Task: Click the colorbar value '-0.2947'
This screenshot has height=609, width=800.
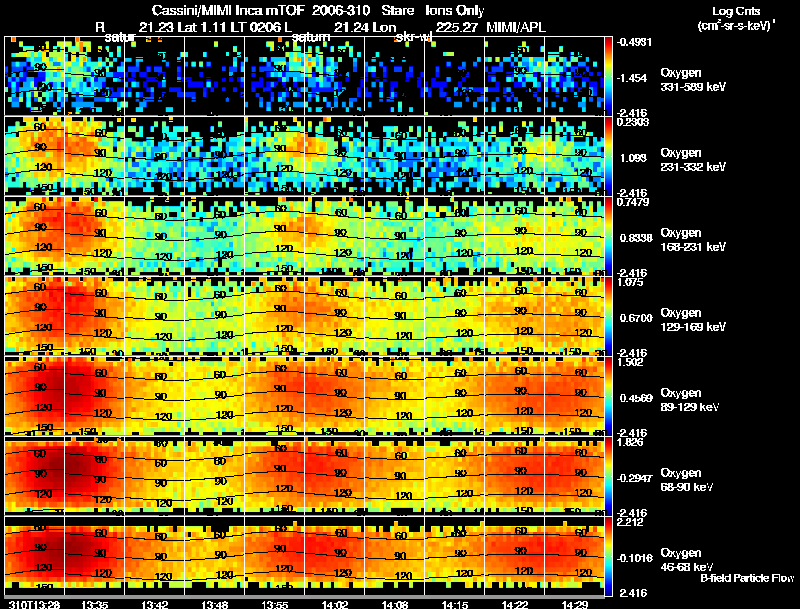Action: [634, 478]
